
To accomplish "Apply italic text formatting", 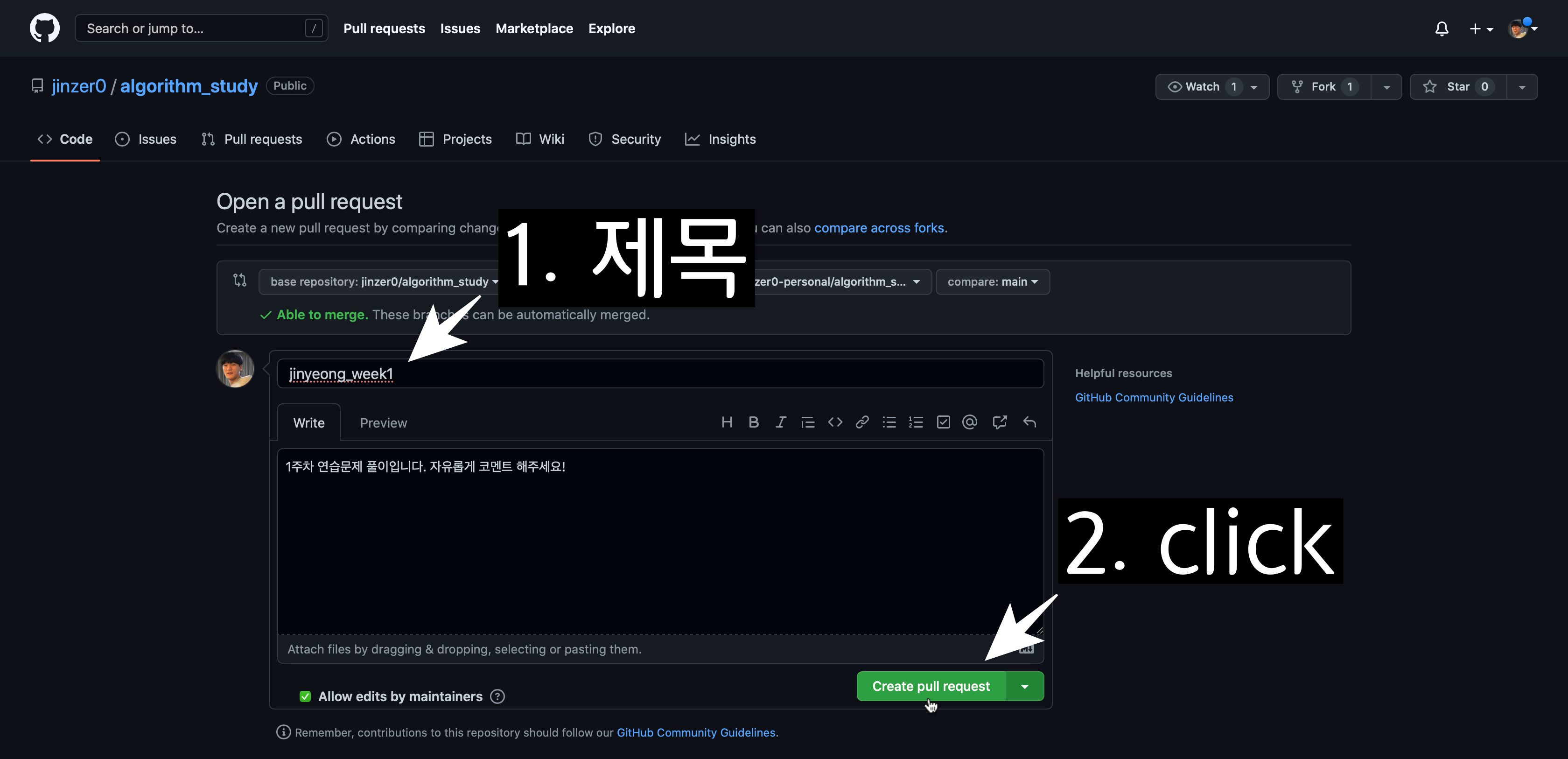I will click(x=780, y=422).
